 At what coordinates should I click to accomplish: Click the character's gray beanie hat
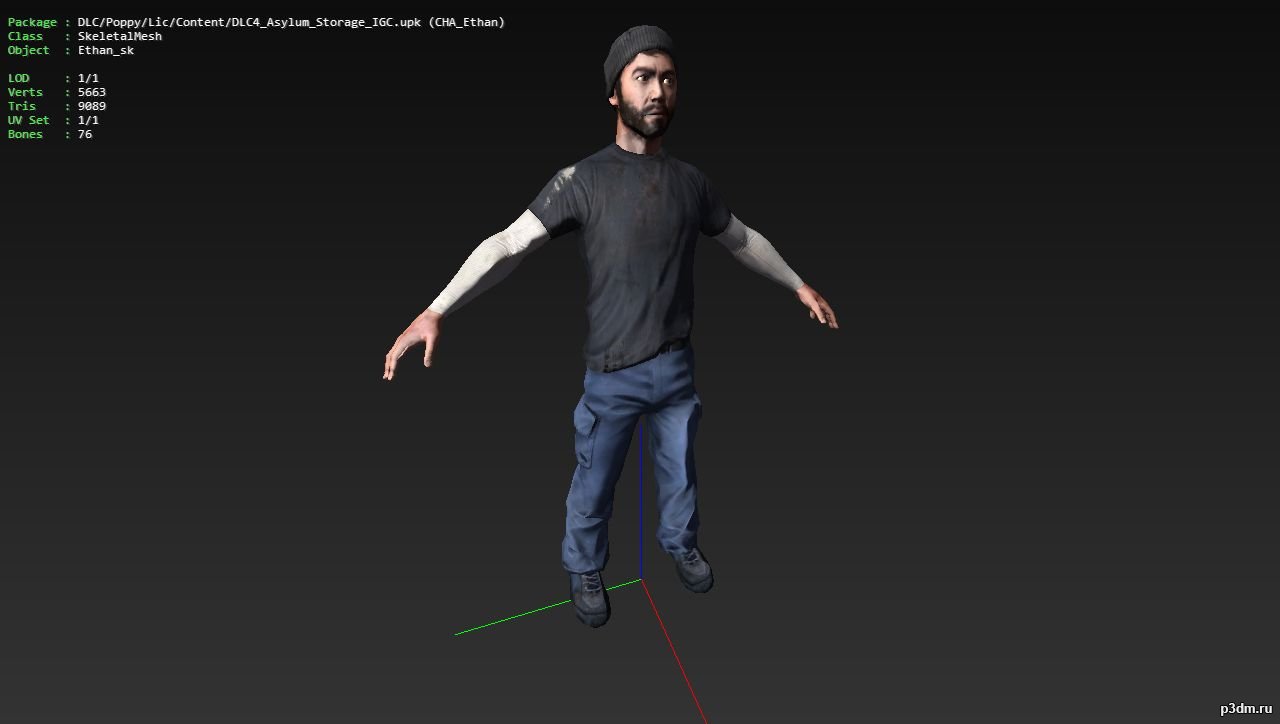(637, 56)
